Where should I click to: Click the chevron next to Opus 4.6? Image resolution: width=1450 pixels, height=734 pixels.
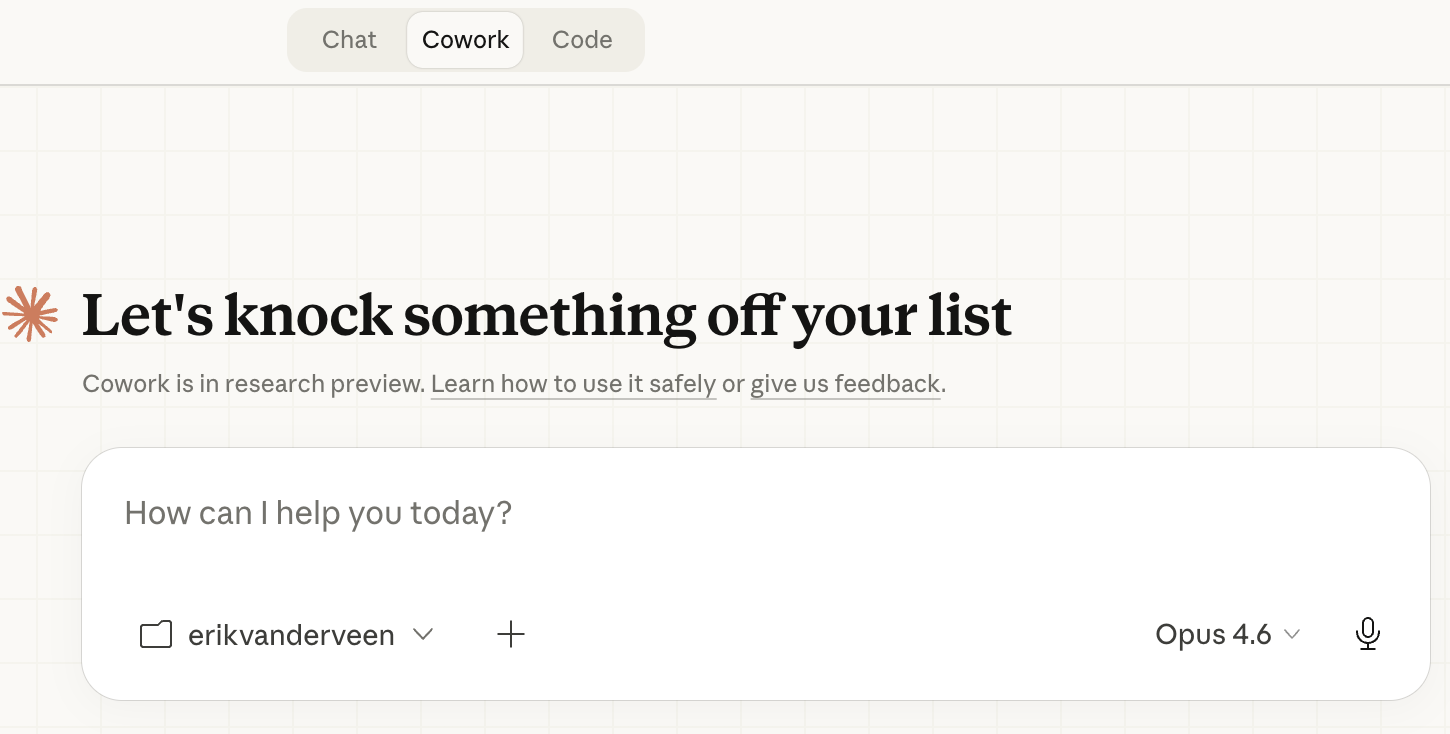click(1291, 634)
